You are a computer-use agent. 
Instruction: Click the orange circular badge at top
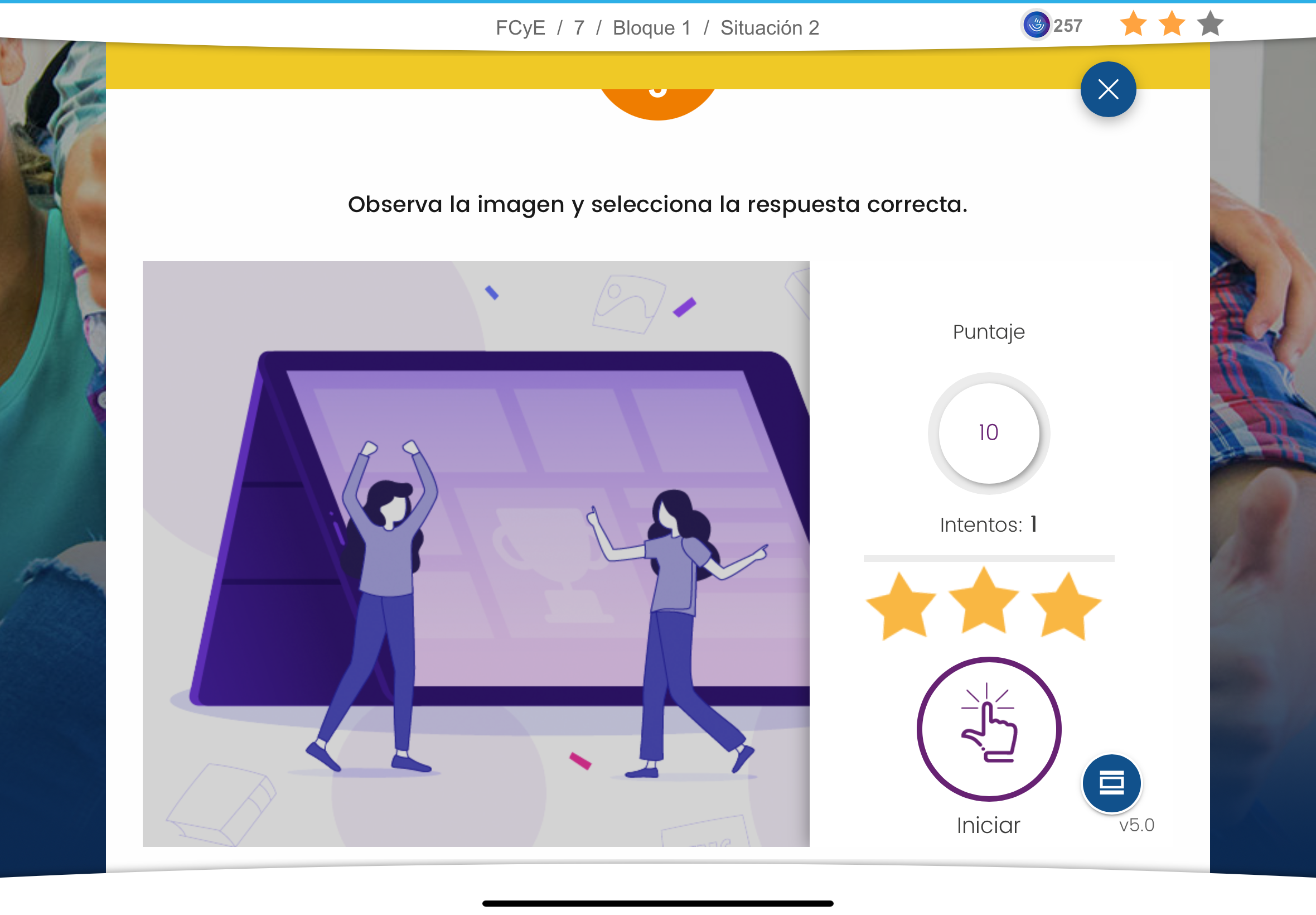point(657,103)
